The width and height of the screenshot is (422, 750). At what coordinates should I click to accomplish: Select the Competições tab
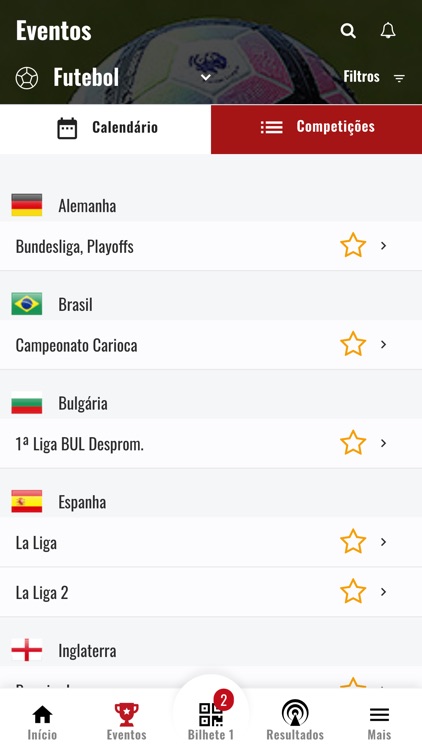316,128
